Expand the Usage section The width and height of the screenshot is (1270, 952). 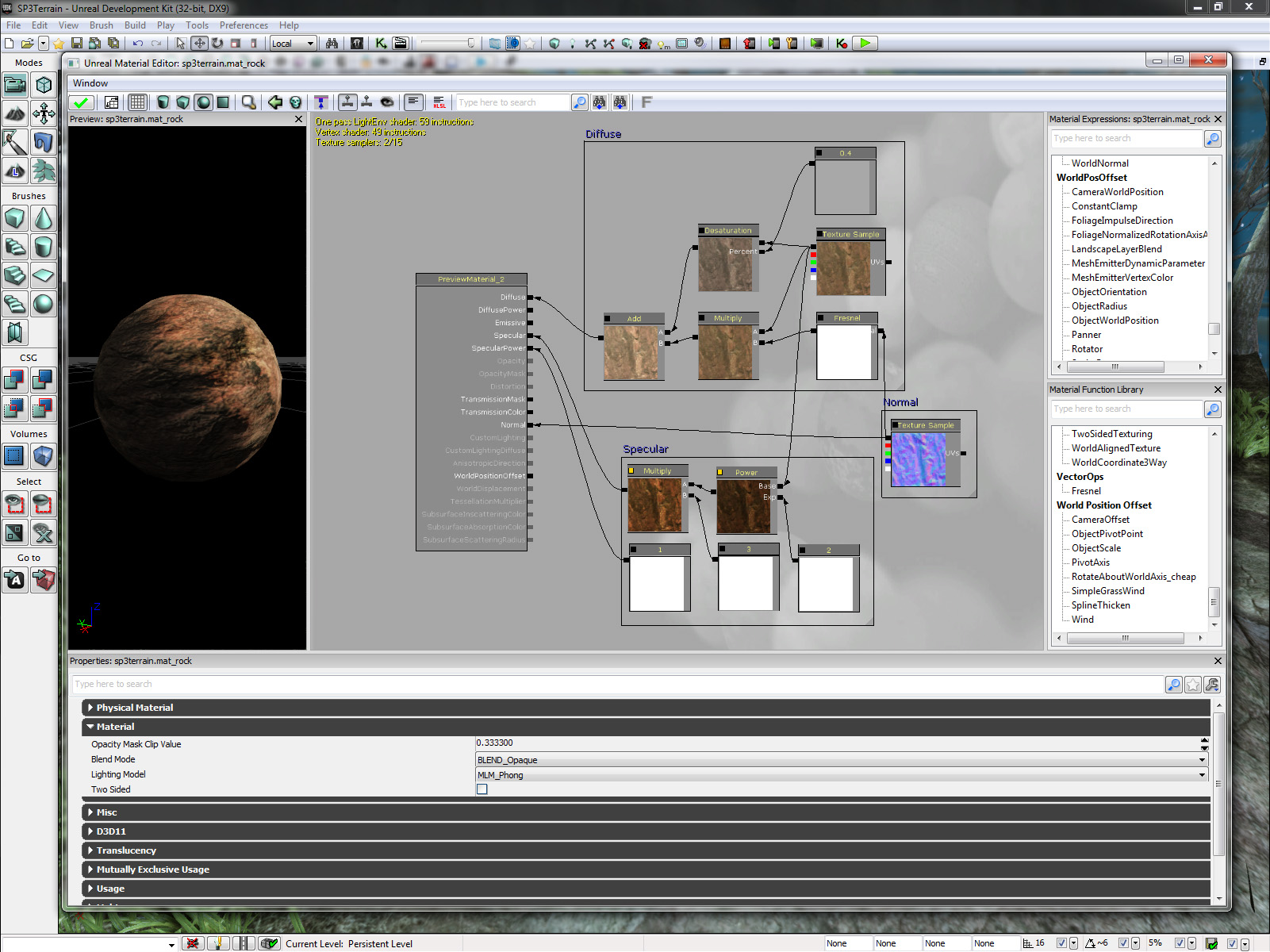646,889
